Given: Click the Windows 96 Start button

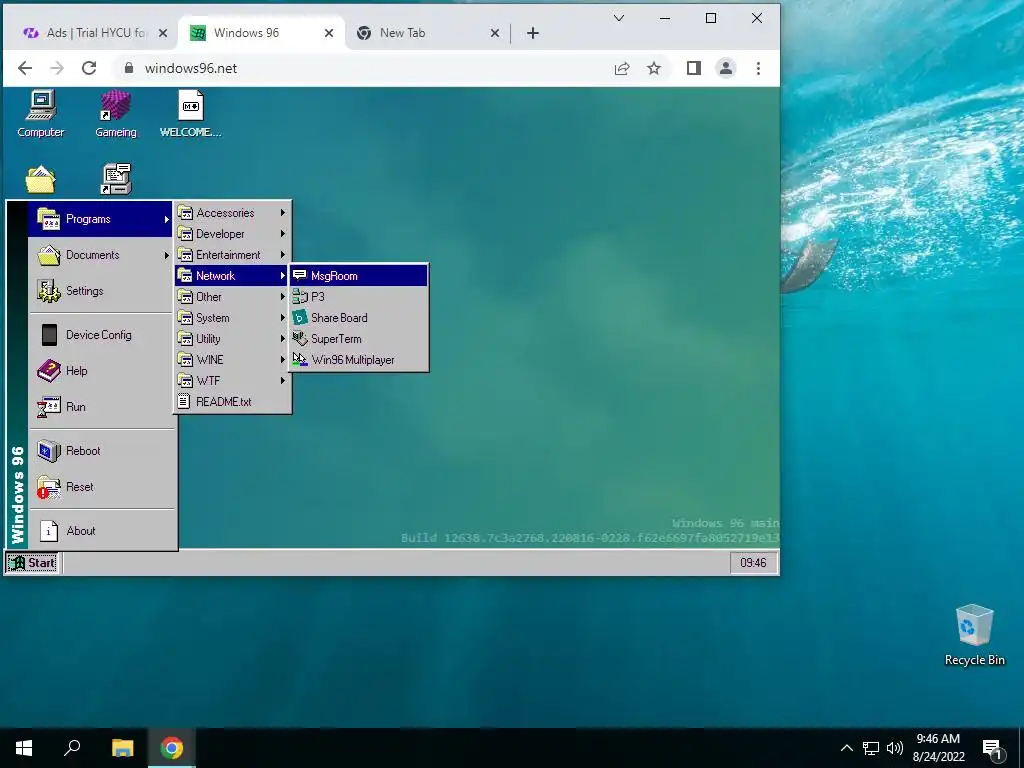Looking at the screenshot, I should (x=32, y=563).
